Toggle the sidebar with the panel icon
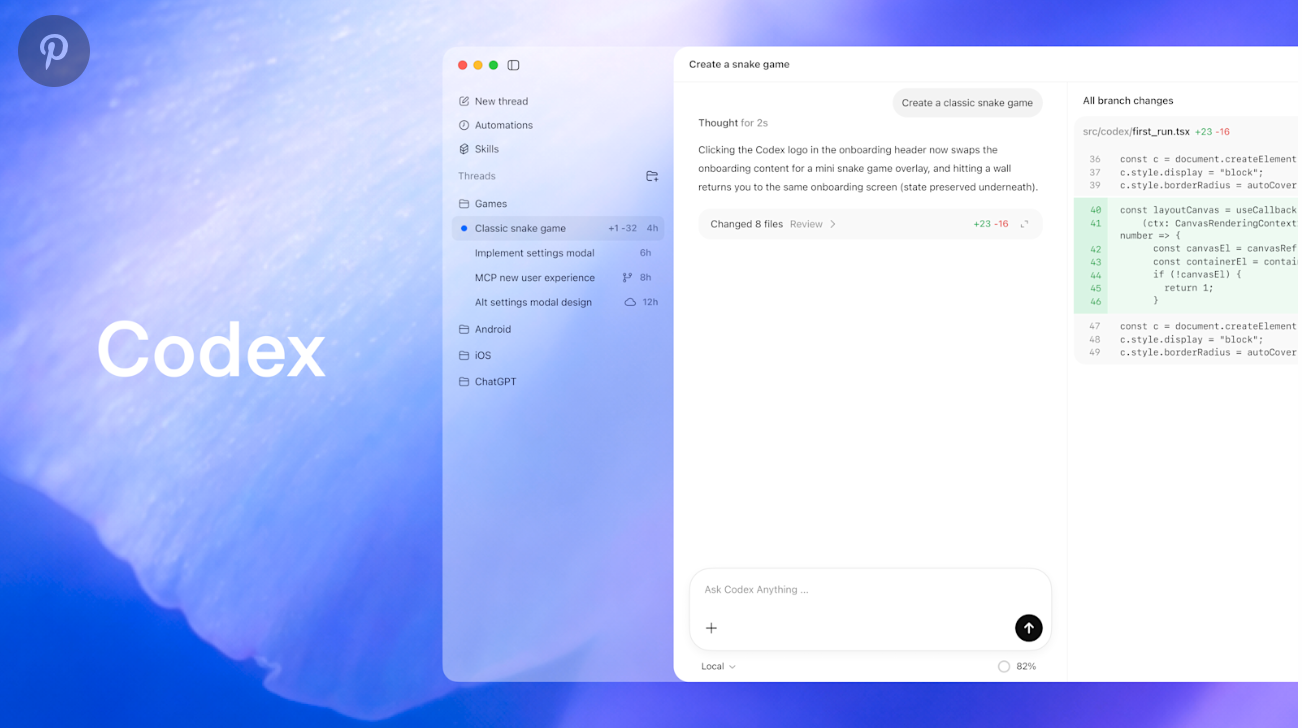 tap(513, 64)
